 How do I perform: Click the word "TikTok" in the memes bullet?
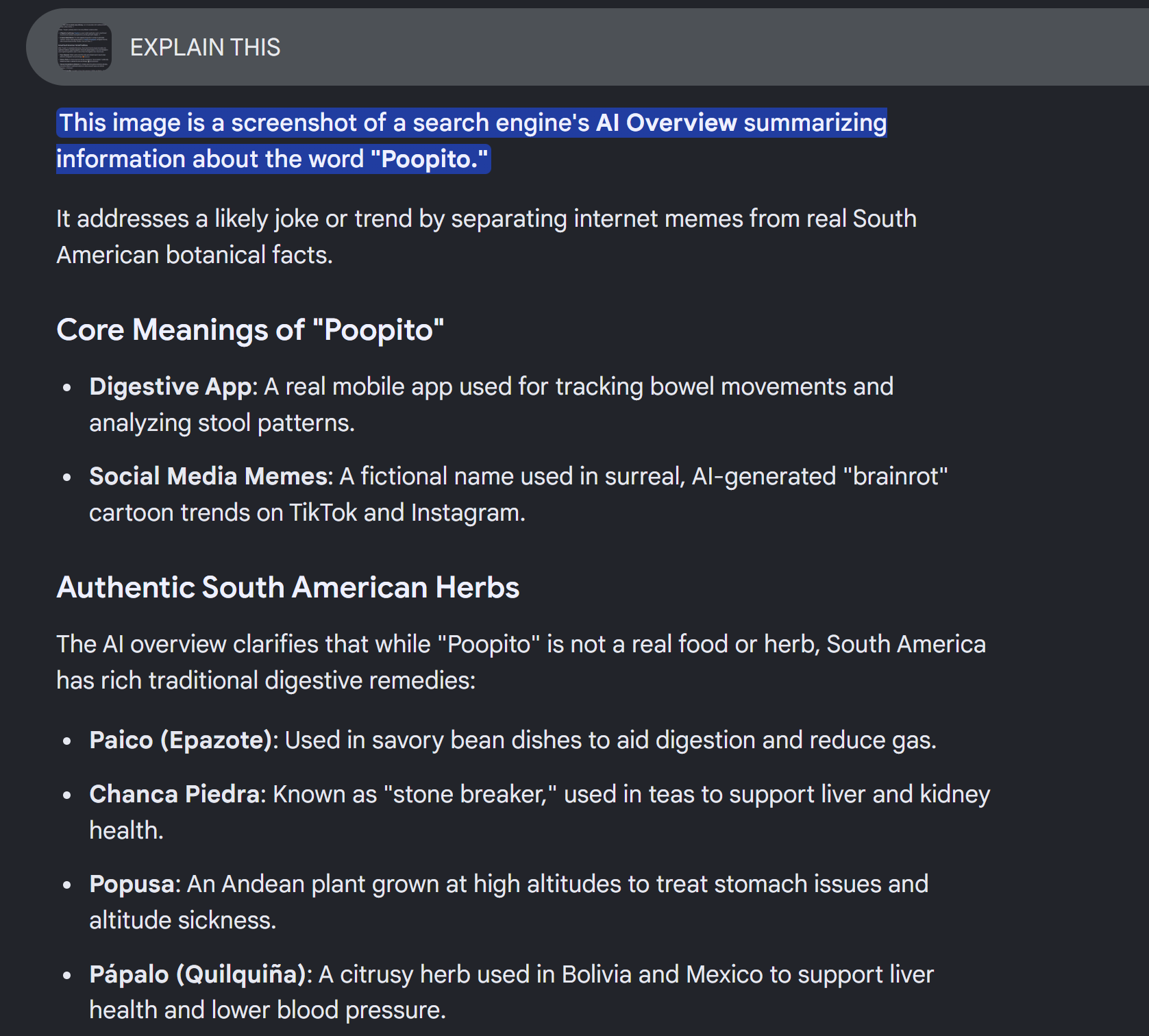(x=323, y=513)
